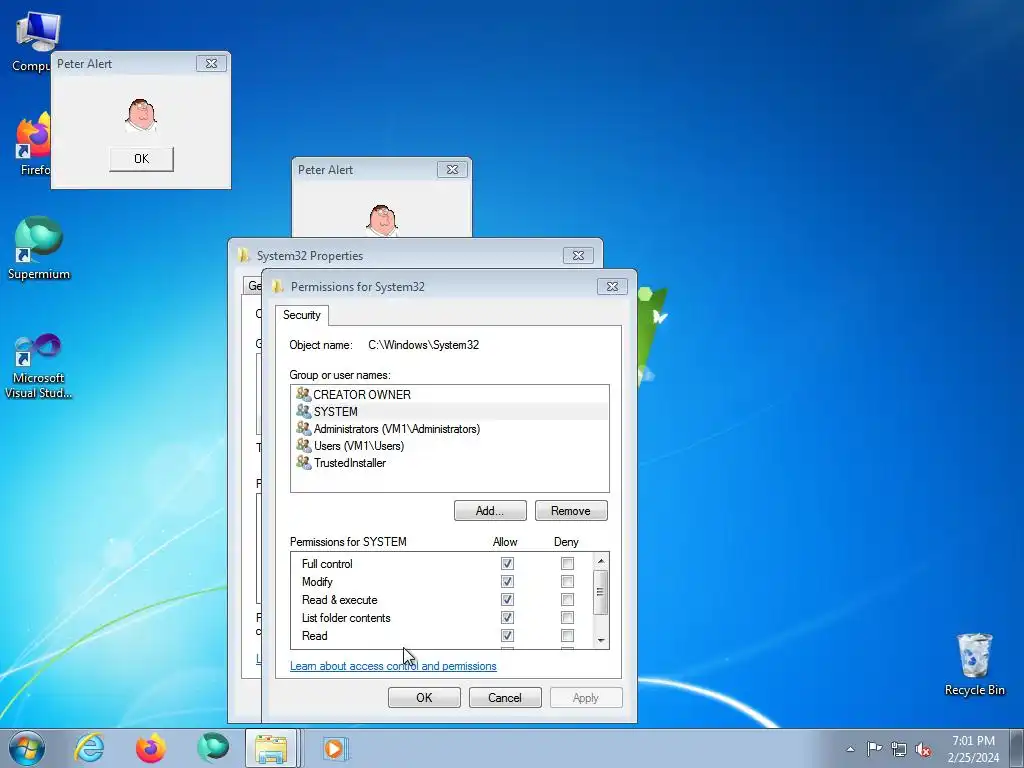This screenshot has height=768, width=1024.
Task: Click Cancel in the Permissions dialog
Action: (x=505, y=697)
